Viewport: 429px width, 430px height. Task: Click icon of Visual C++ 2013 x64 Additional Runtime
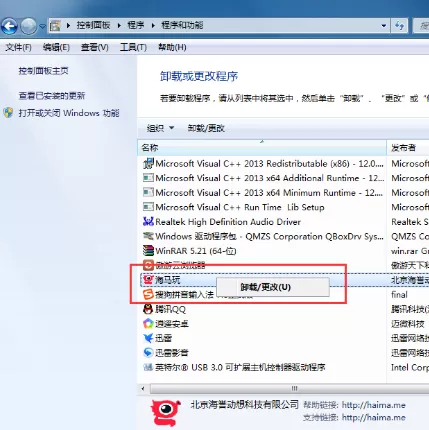click(148, 178)
